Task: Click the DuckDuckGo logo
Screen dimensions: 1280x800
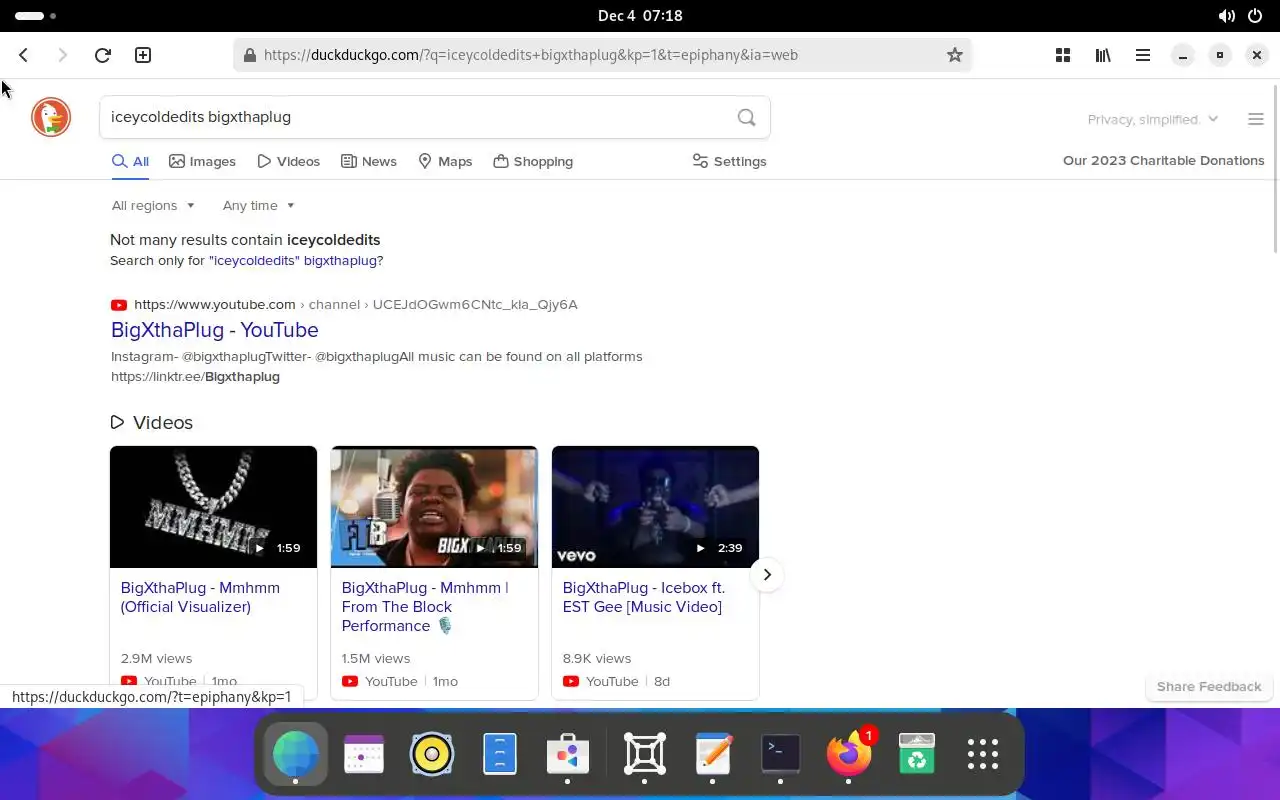Action: coord(51,117)
